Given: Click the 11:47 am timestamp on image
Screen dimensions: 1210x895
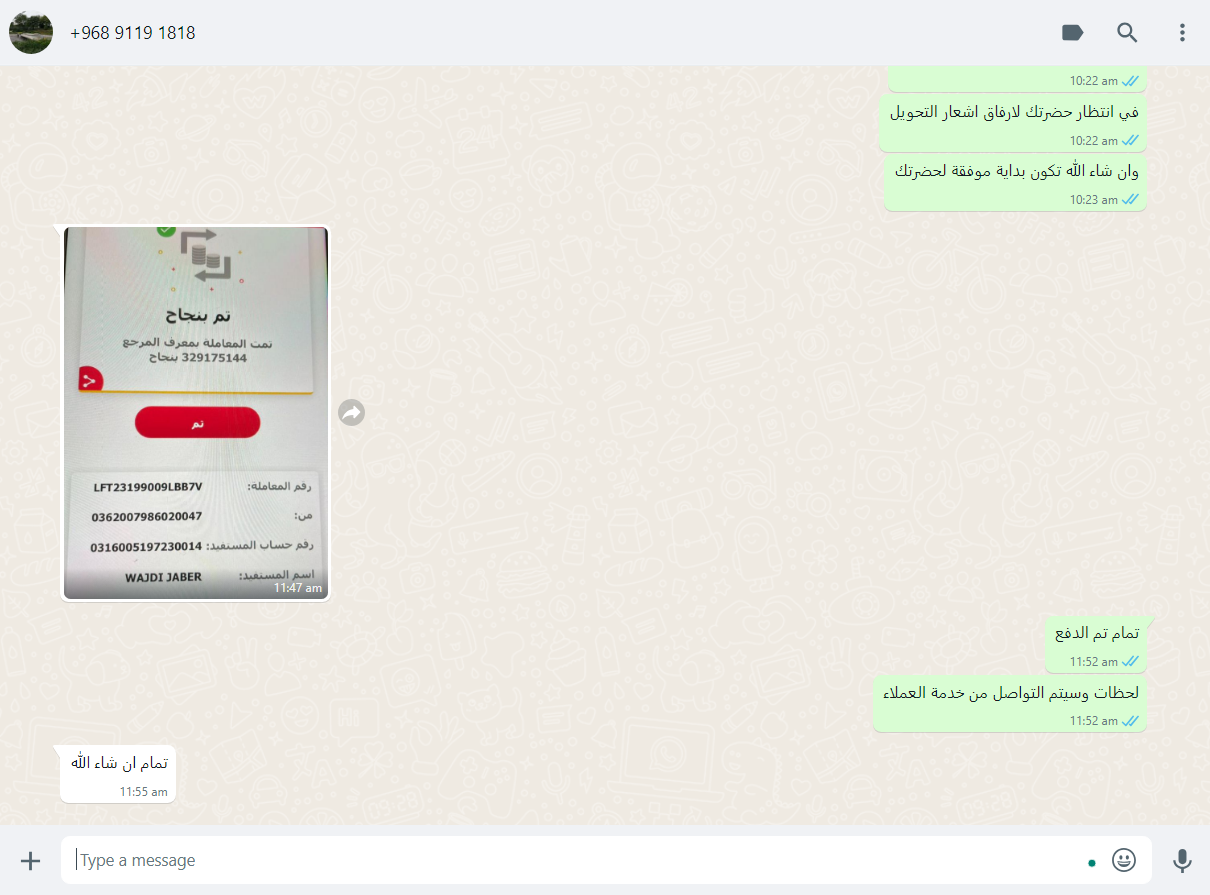Looking at the screenshot, I should click(x=298, y=588).
